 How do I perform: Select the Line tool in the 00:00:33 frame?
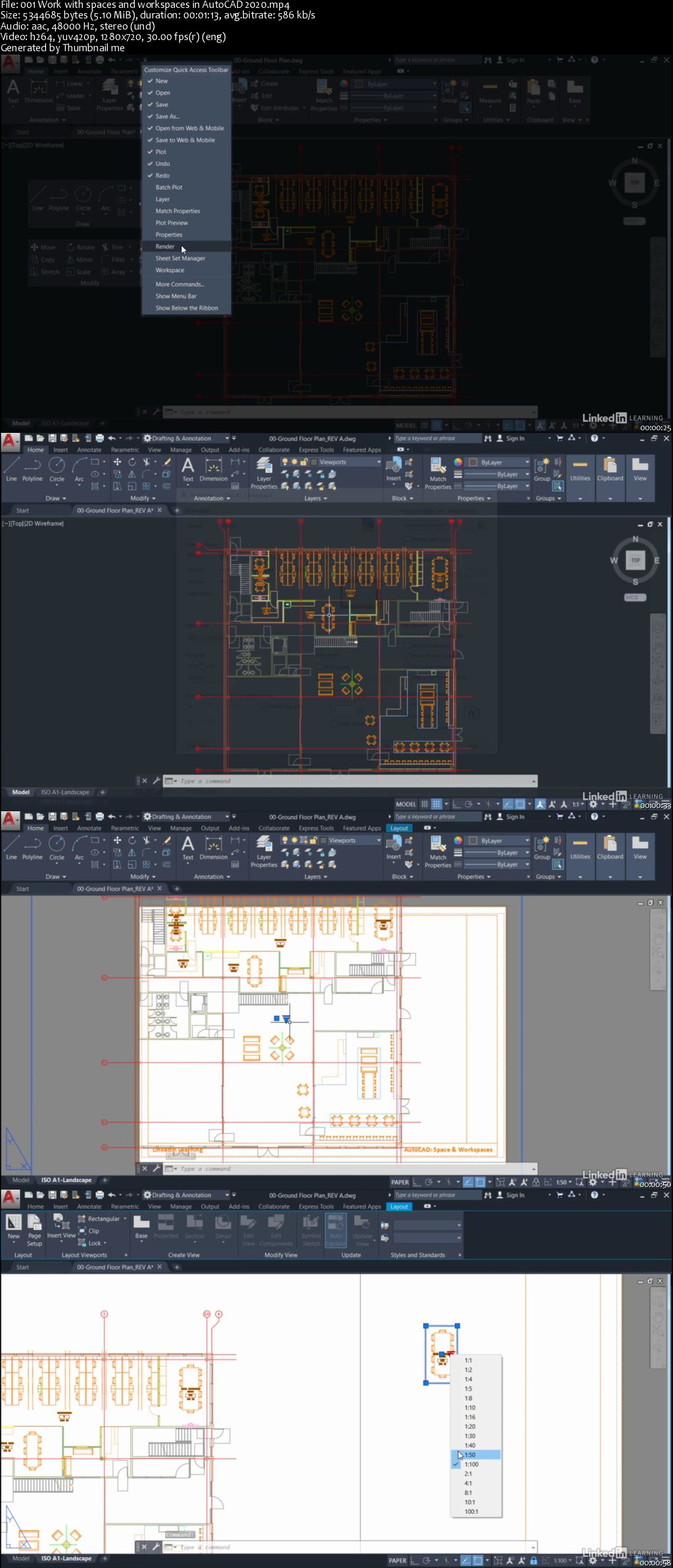click(x=11, y=469)
